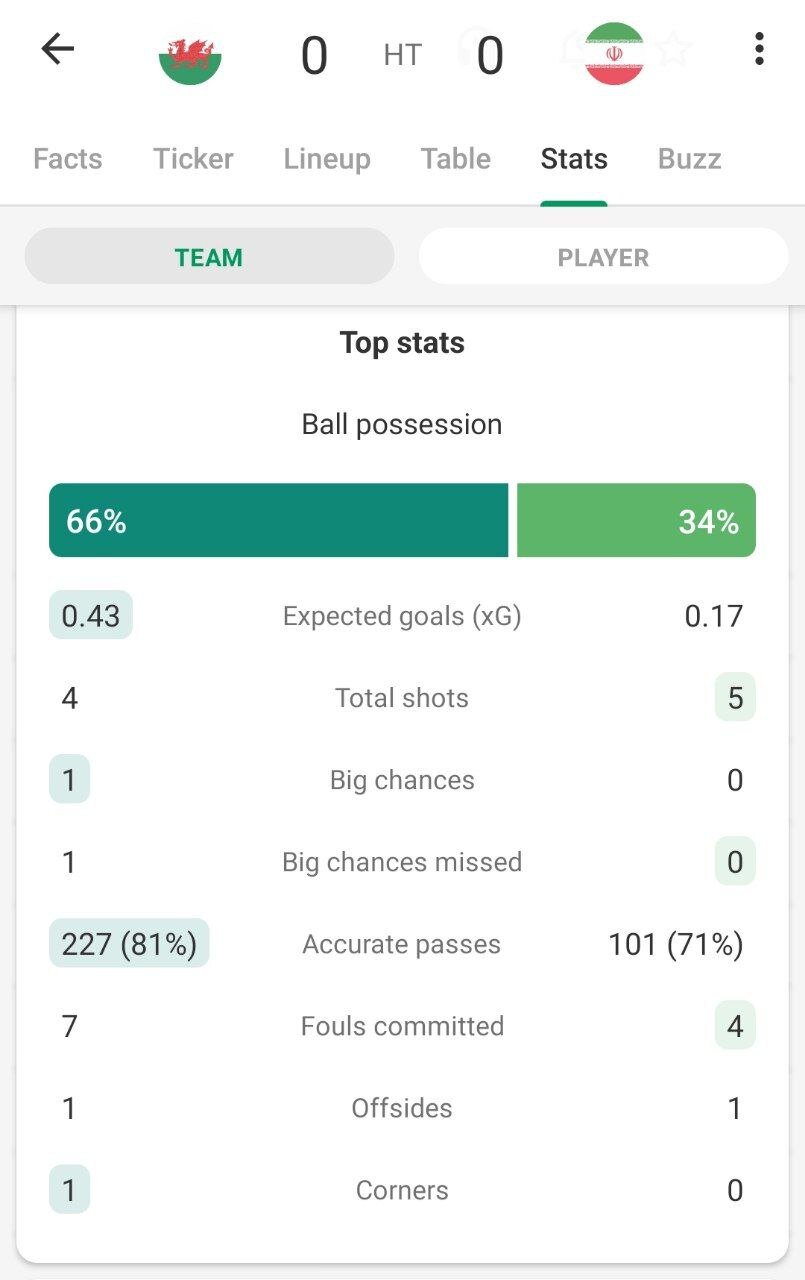Go to the Lineup tab

click(x=327, y=159)
